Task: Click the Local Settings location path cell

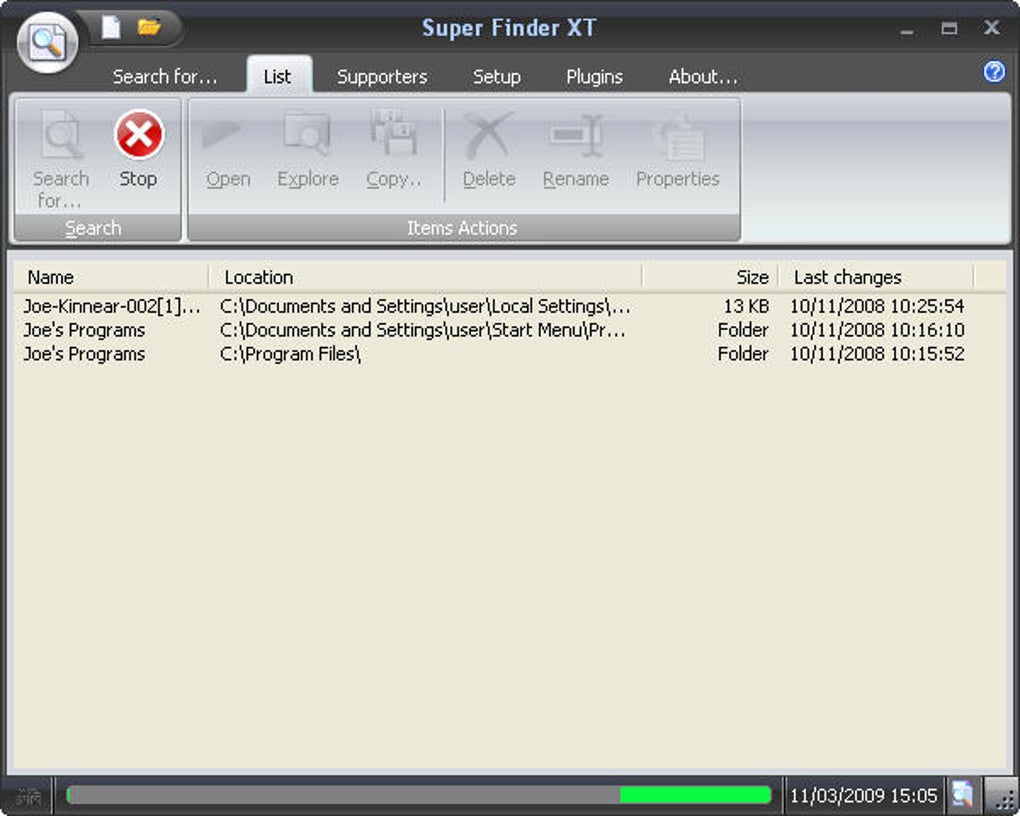Action: coord(425,306)
